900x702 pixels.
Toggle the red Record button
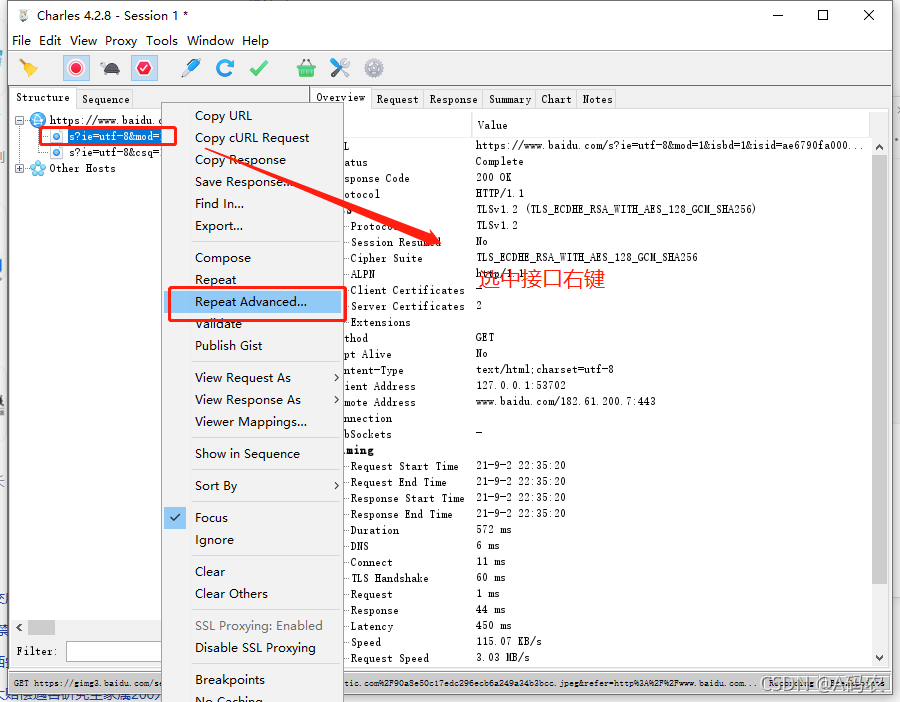click(76, 68)
